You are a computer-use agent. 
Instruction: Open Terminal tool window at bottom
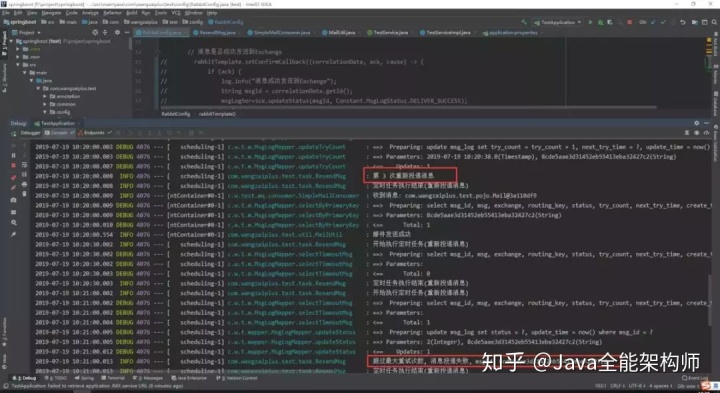pos(113,378)
